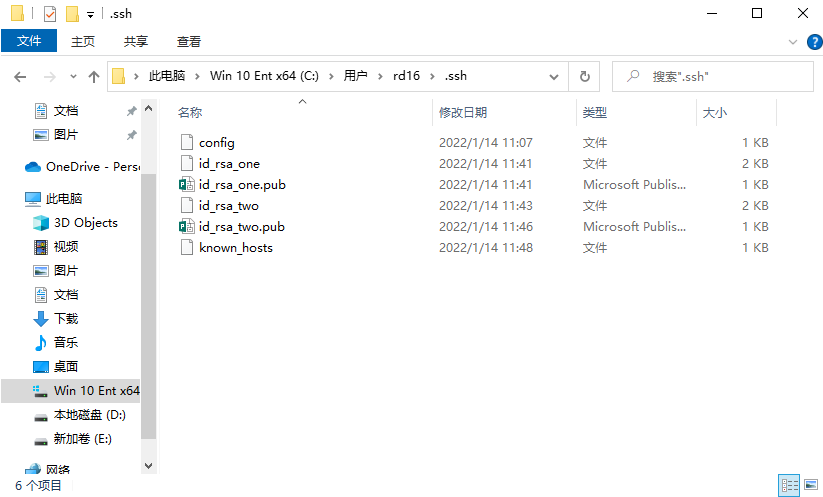
Task: Open 桌面 folder in the sidebar
Action: [x=66, y=366]
